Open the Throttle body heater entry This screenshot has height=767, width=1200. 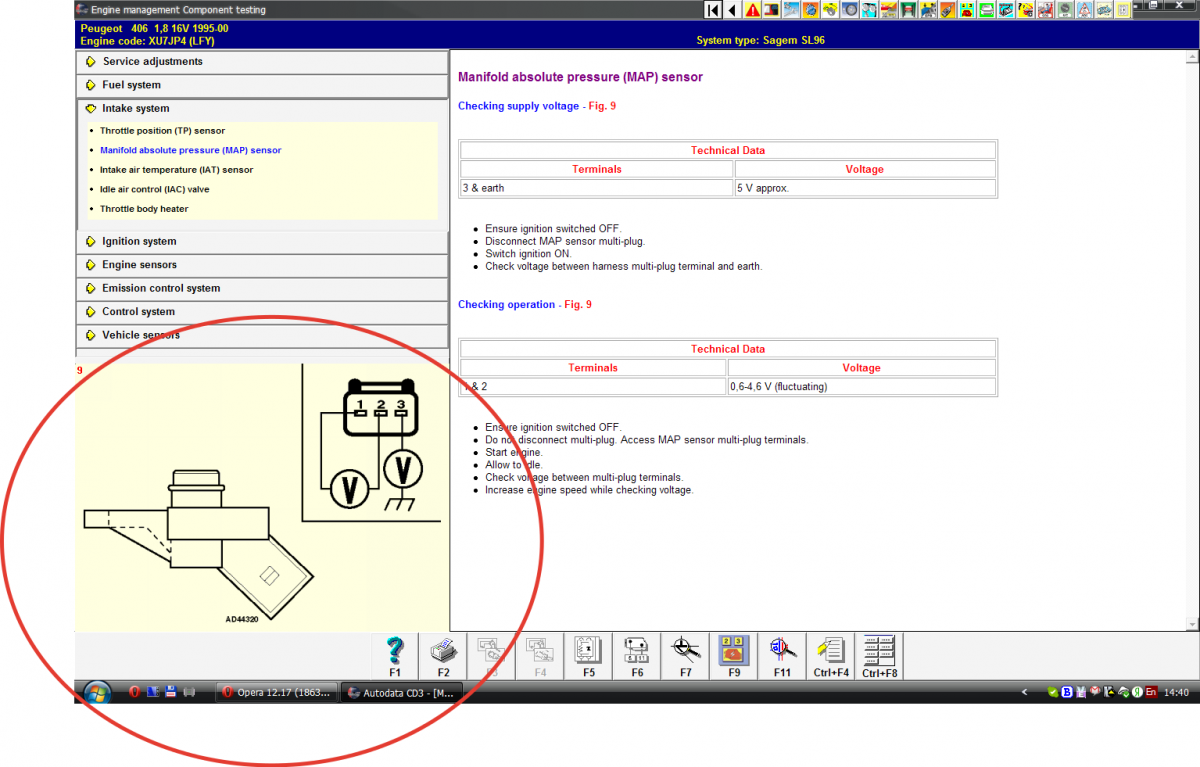(144, 209)
